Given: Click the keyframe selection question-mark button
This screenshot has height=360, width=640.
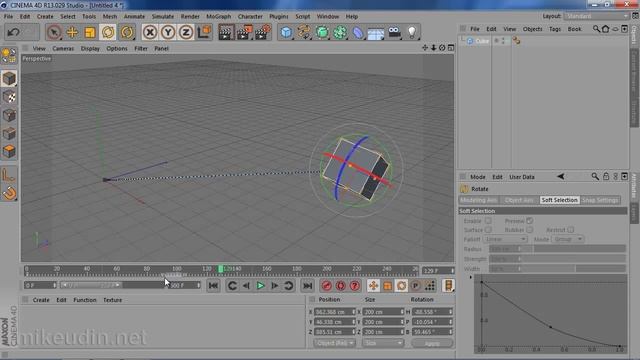Looking at the screenshot, I should coord(354,286).
